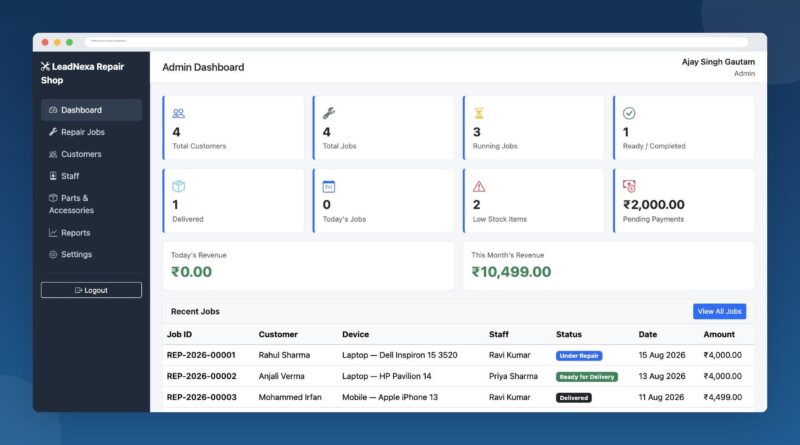Click the ₹0.00 Today's Revenue value
The height and width of the screenshot is (445, 800).
pyautogui.click(x=191, y=272)
